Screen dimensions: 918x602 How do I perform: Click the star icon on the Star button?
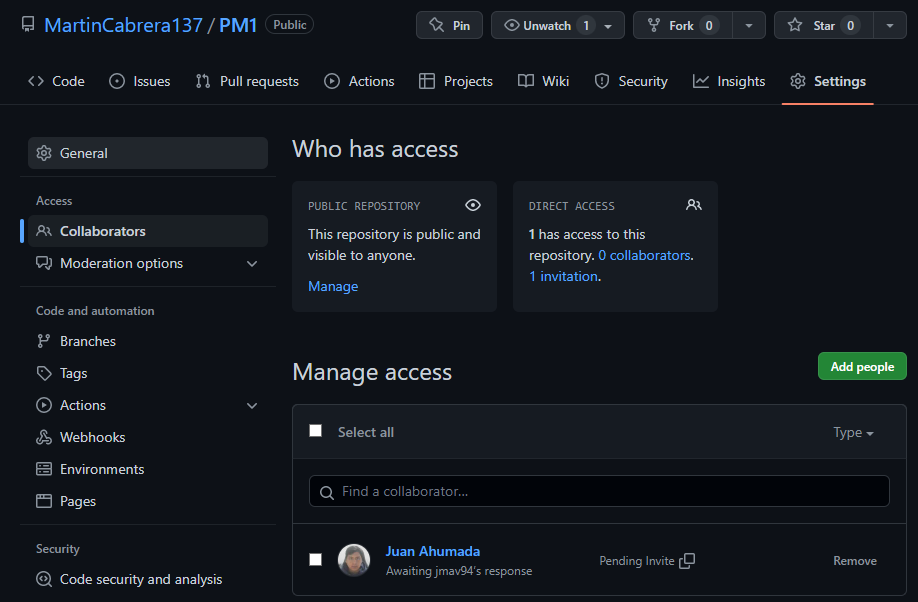(x=796, y=25)
